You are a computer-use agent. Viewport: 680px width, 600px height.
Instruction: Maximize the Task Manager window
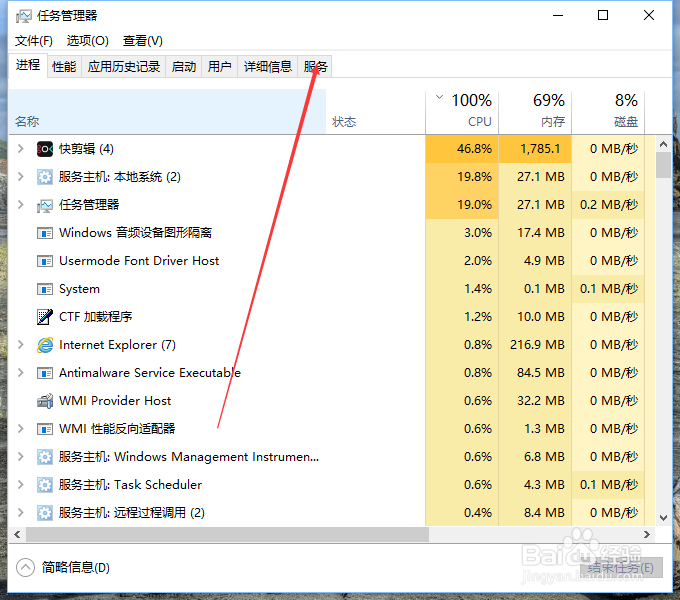click(603, 16)
